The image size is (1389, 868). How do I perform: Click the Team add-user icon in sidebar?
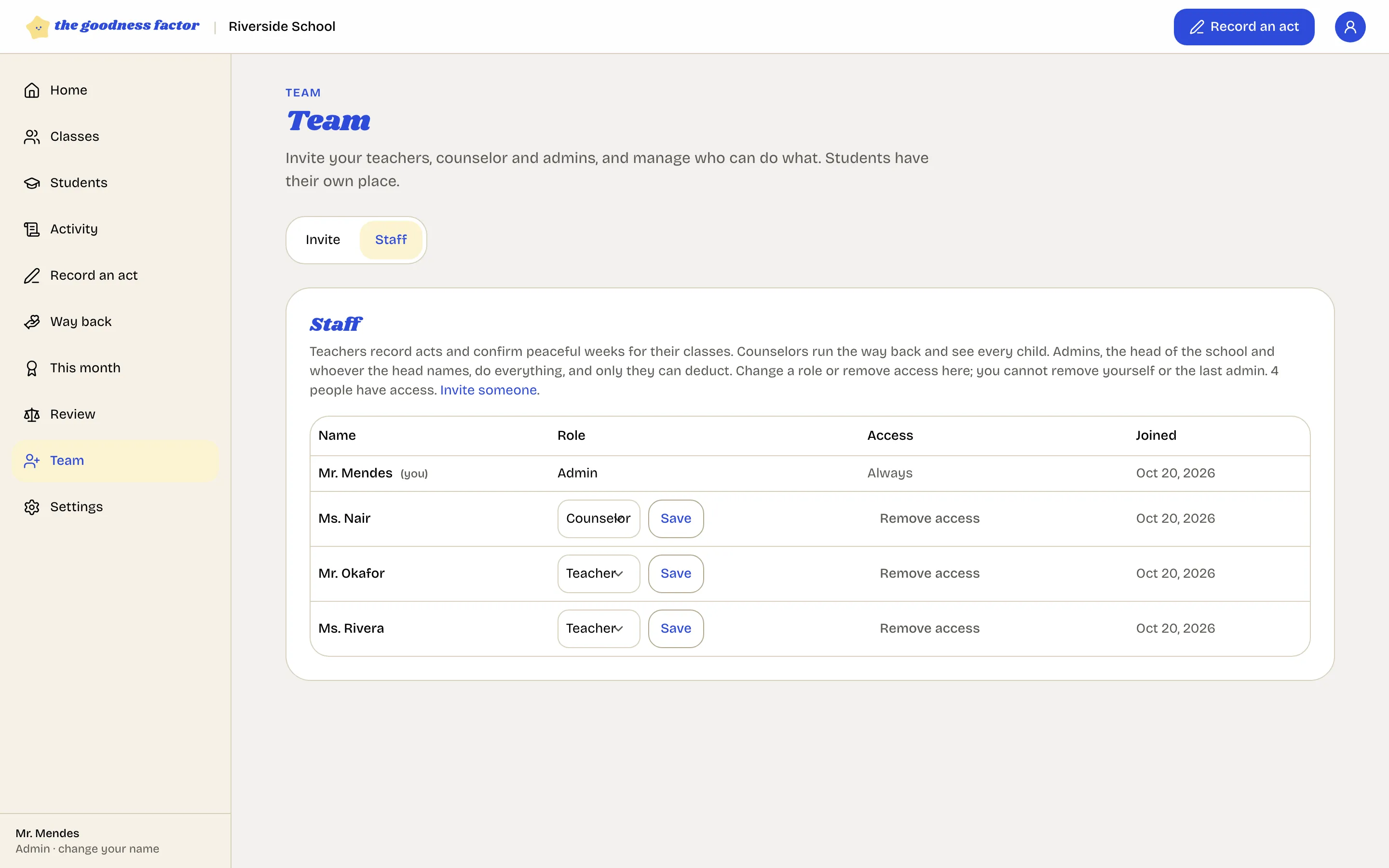[31, 461]
